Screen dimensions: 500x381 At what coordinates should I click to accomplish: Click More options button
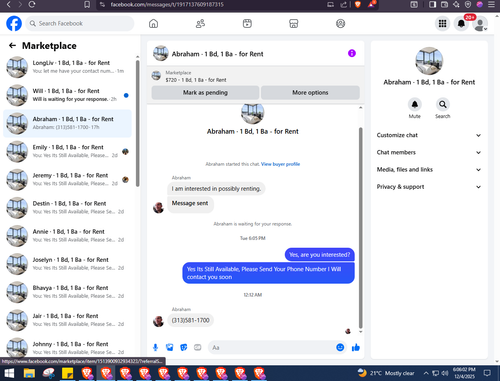tap(310, 93)
